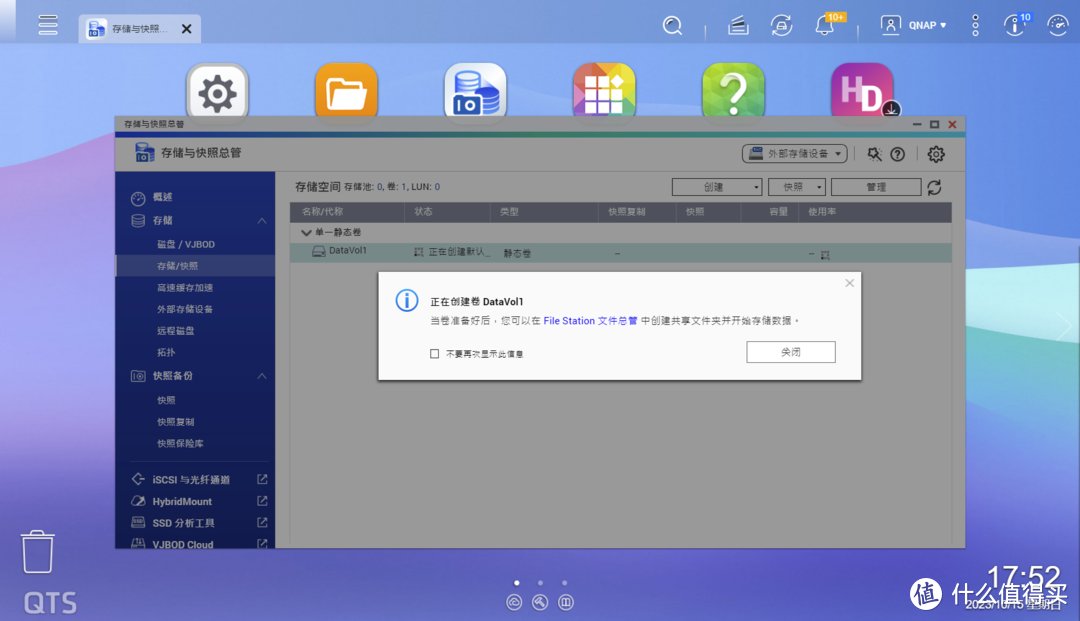Tick the 不要再次显示此信息 checkbox
Screen dimensions: 1080x621
point(435,354)
